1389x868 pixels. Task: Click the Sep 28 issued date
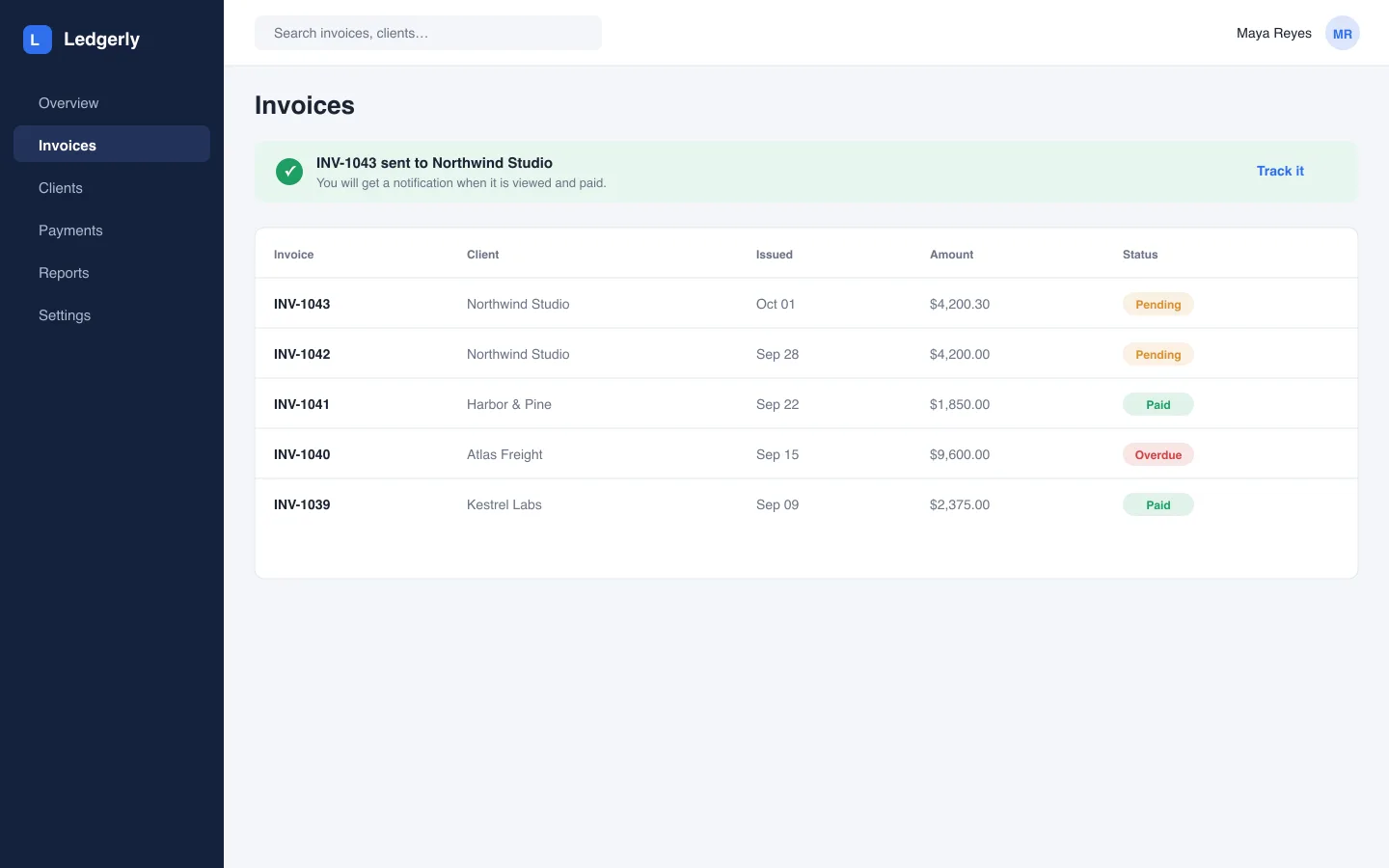tap(777, 354)
